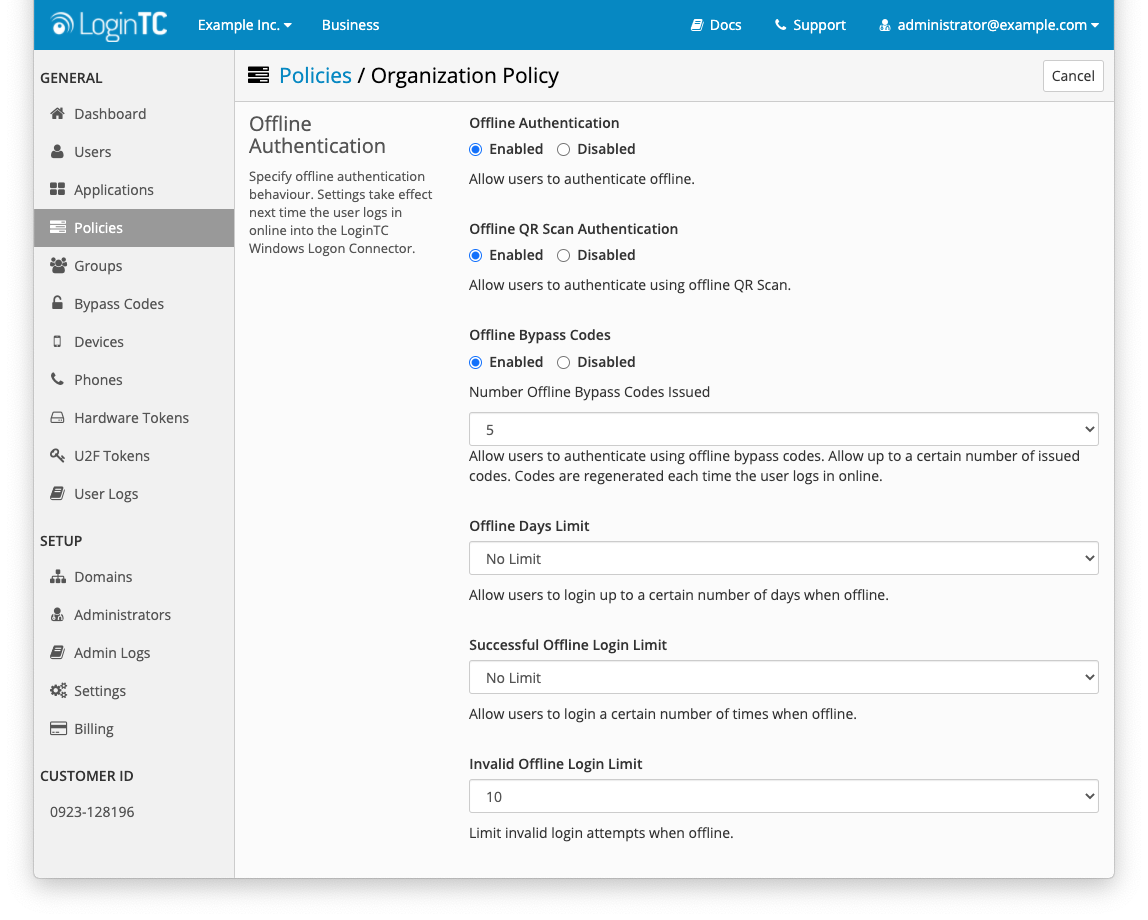Open the Example Inc. organization menu
The width and height of the screenshot is (1148, 920).
tap(244, 25)
